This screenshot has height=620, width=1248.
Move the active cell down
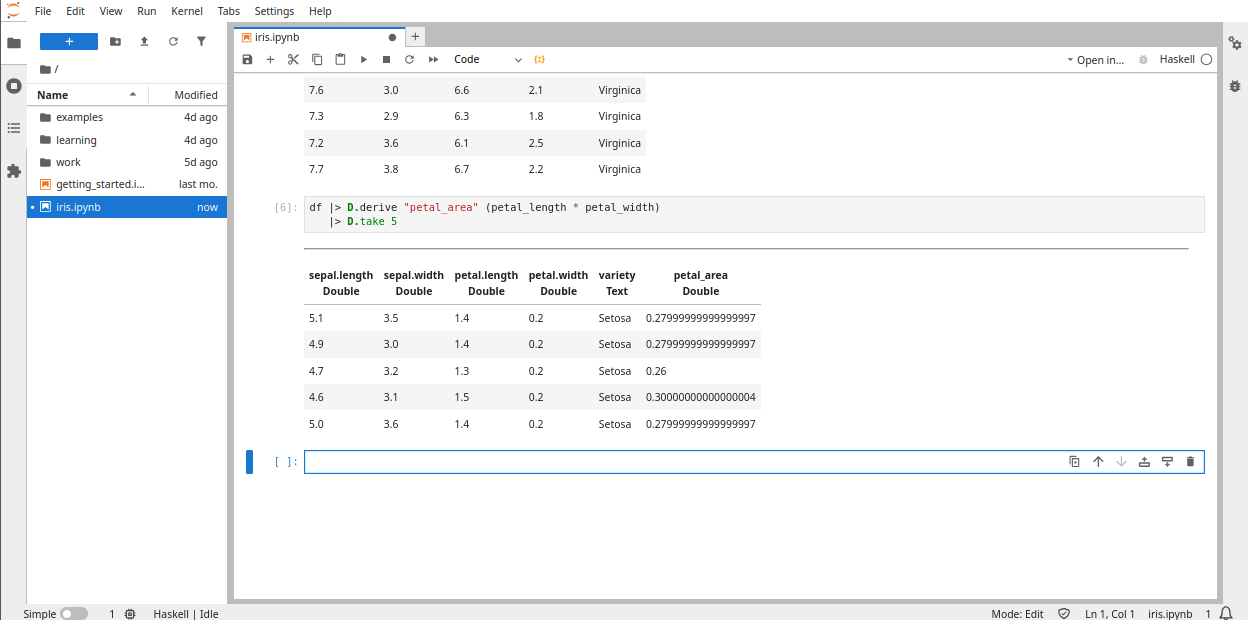1121,462
